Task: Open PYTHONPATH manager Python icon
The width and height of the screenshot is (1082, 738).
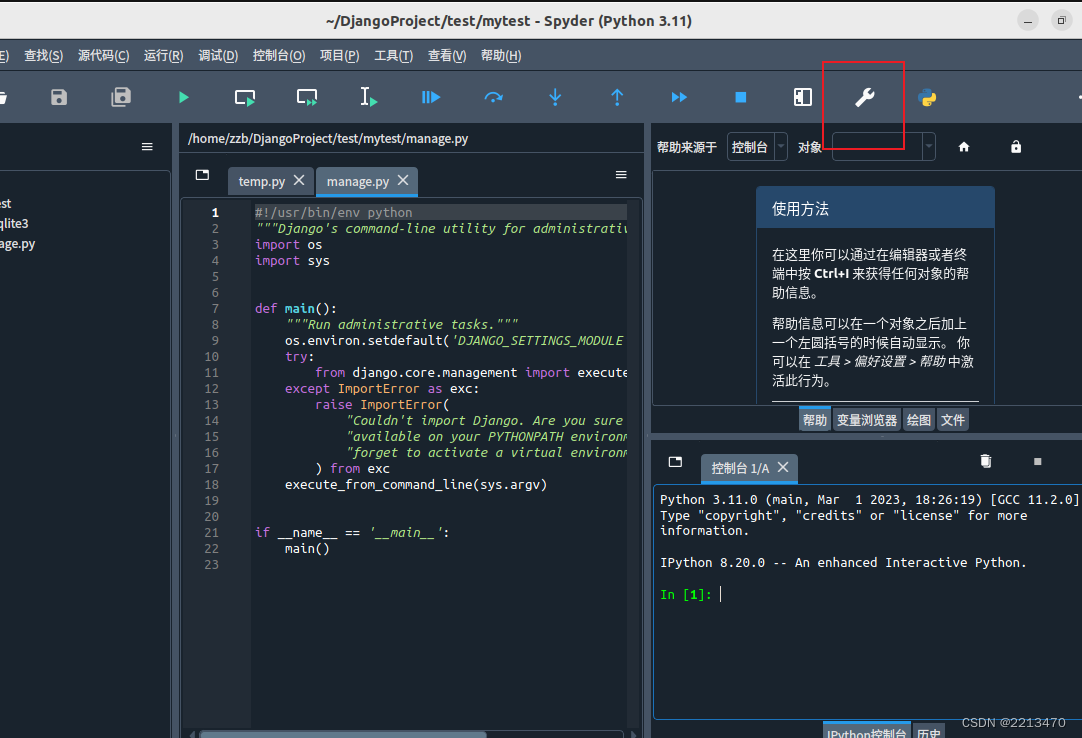Action: click(x=927, y=97)
